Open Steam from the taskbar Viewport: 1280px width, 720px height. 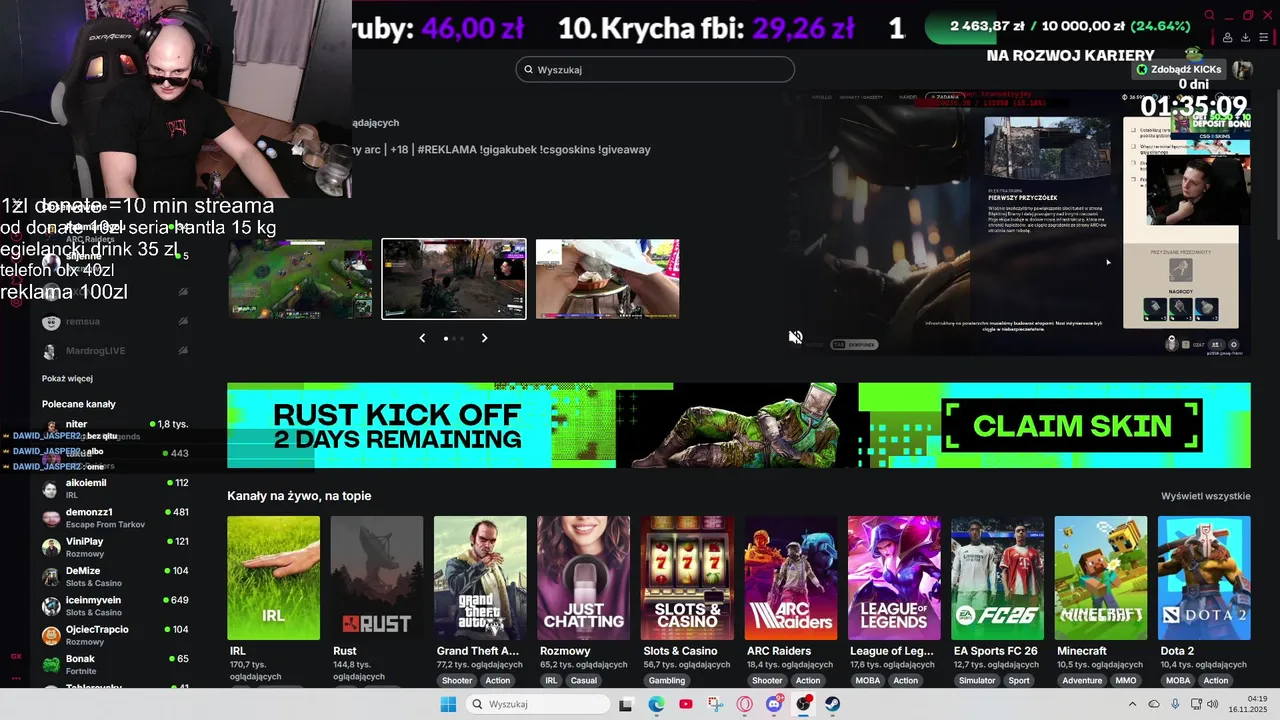pyautogui.click(x=832, y=704)
